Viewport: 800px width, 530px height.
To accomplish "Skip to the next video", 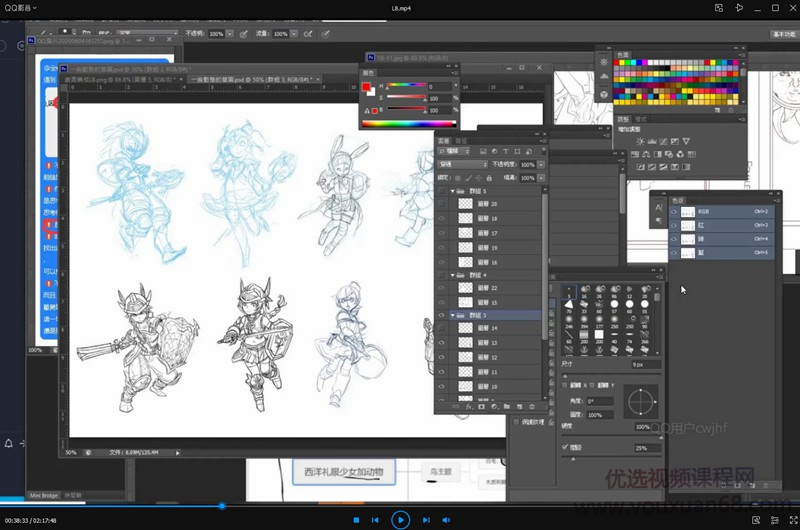I will tap(426, 520).
